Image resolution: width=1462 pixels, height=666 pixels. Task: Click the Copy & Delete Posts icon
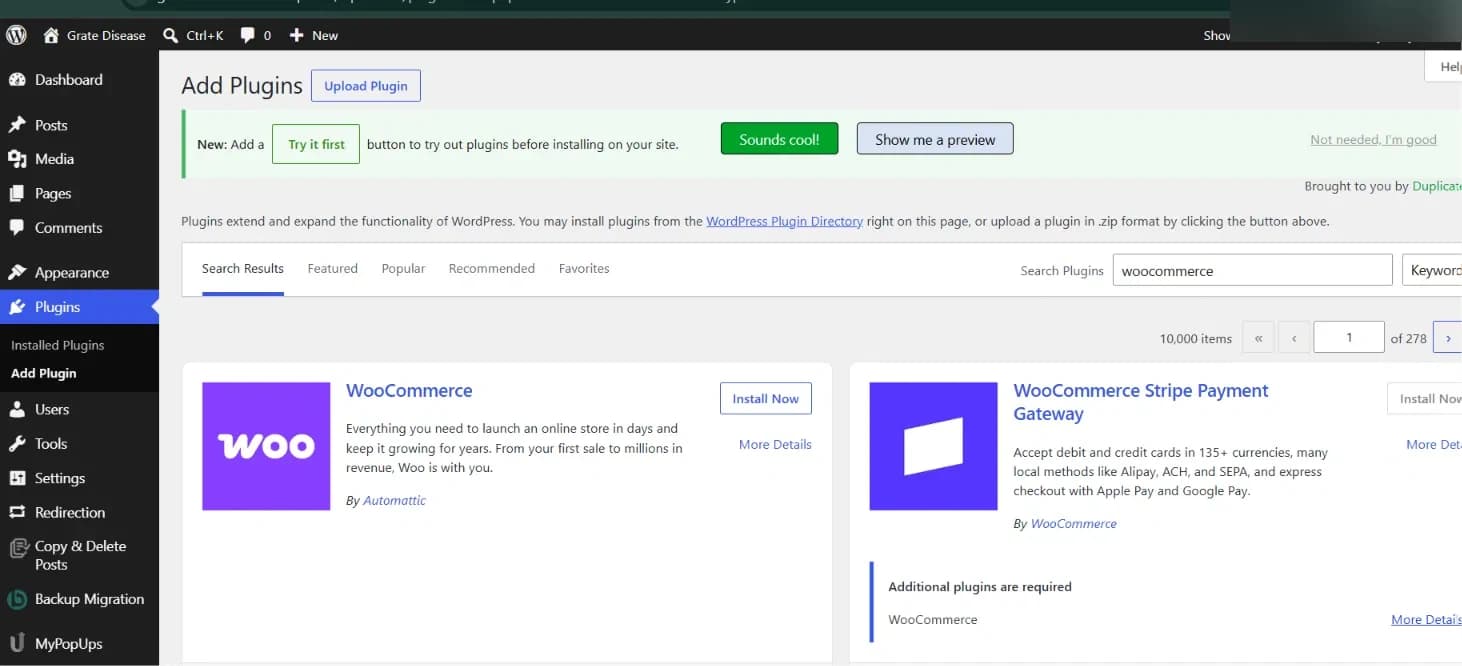17,548
